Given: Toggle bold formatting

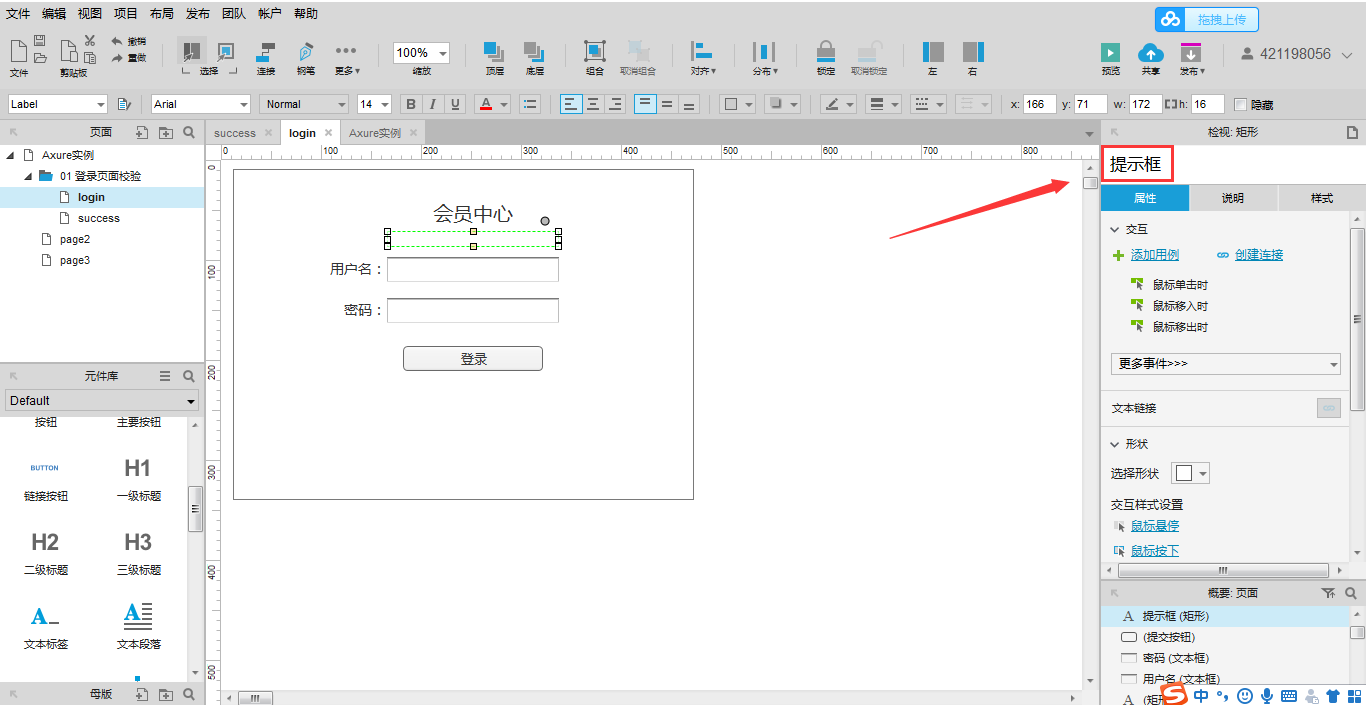Looking at the screenshot, I should point(410,104).
